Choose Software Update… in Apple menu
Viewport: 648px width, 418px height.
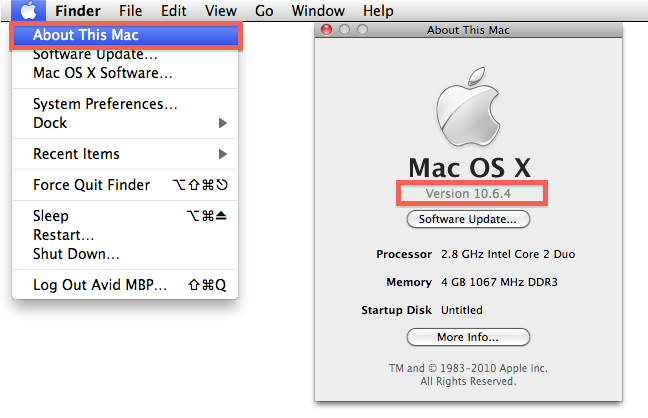click(126, 54)
